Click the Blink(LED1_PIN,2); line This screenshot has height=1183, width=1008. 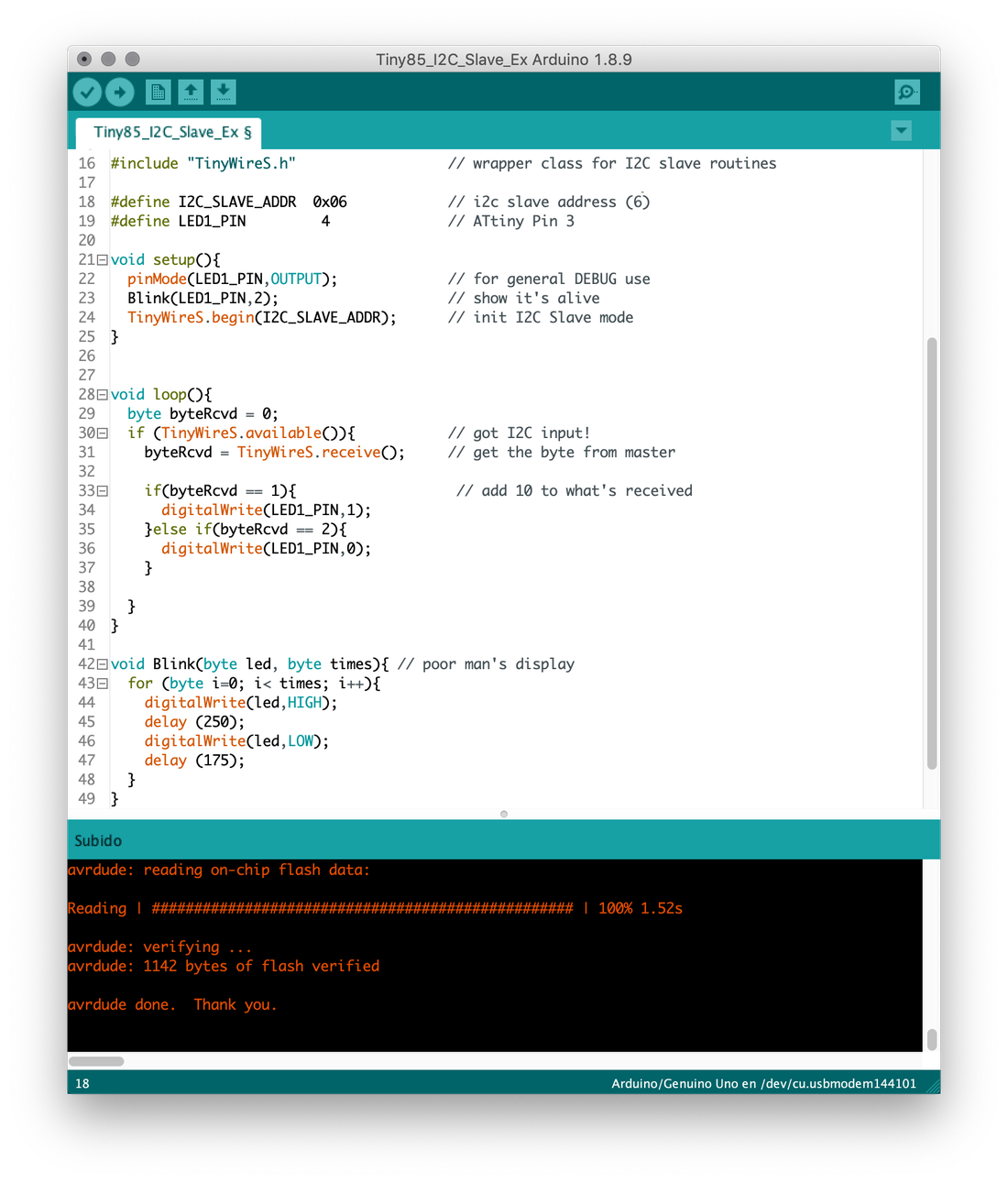(203, 298)
